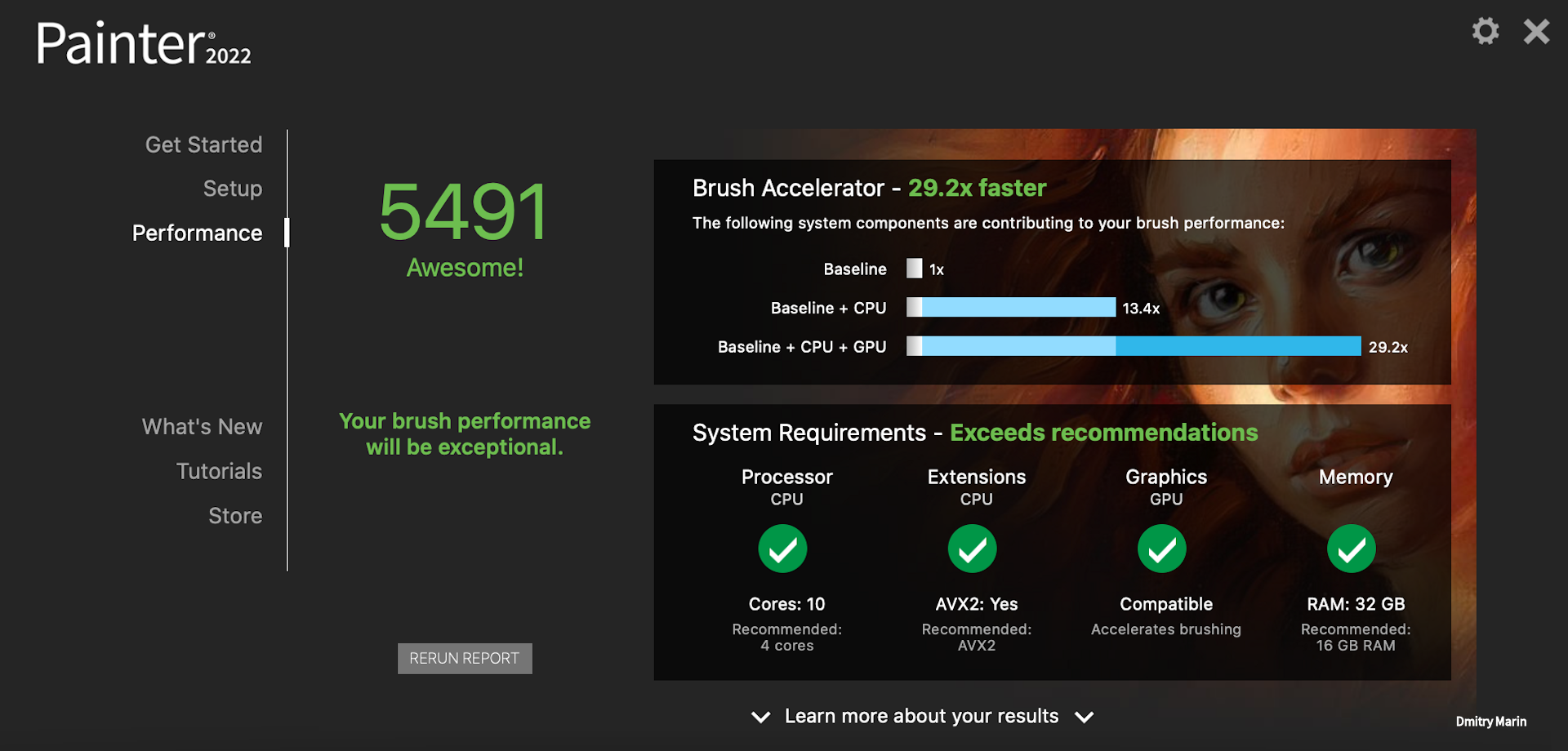Click the Baseline + CPU label
Viewport: 1568px width, 751px height.
point(828,308)
